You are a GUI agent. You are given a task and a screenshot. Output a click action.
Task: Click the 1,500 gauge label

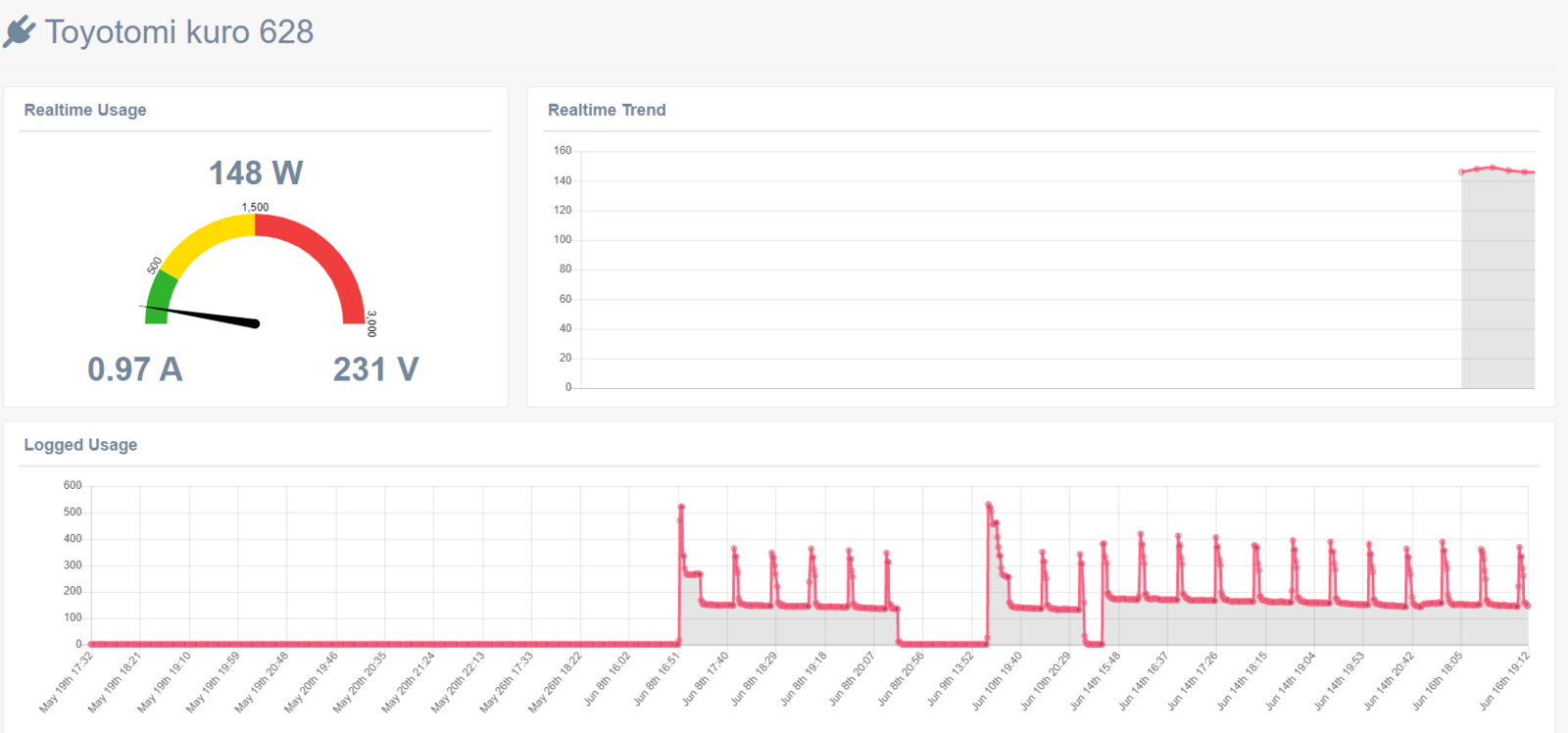point(255,207)
